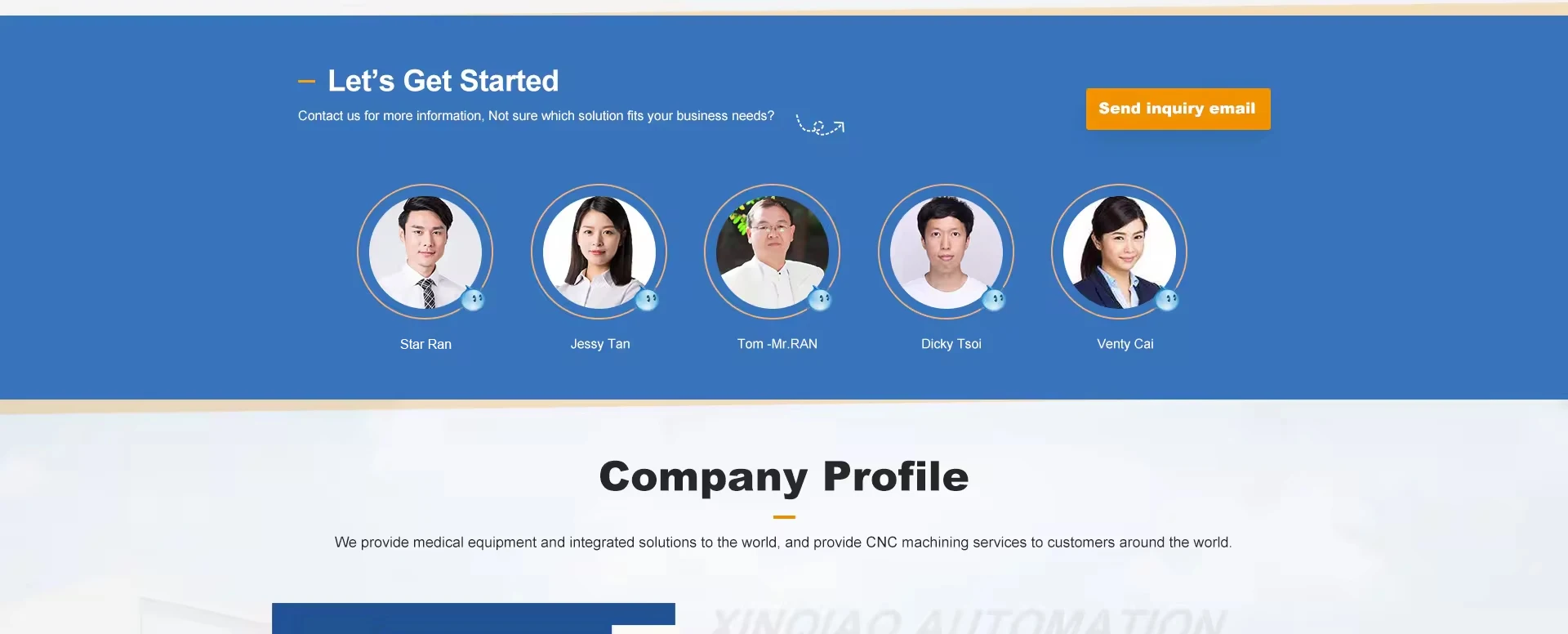Click the chat bubble icon on Jessy Tan

[x=647, y=300]
